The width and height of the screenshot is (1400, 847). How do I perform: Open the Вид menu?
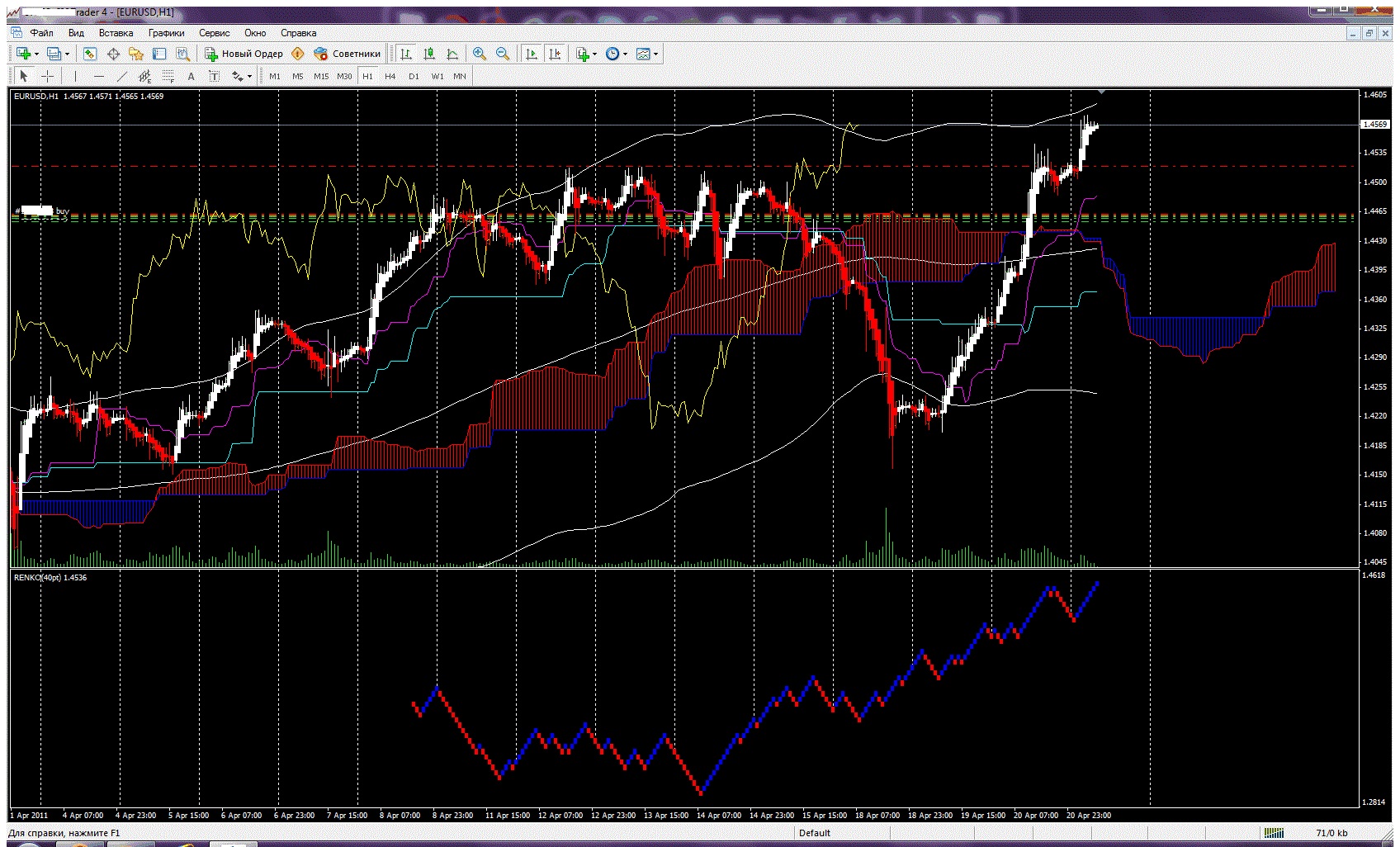tap(76, 33)
